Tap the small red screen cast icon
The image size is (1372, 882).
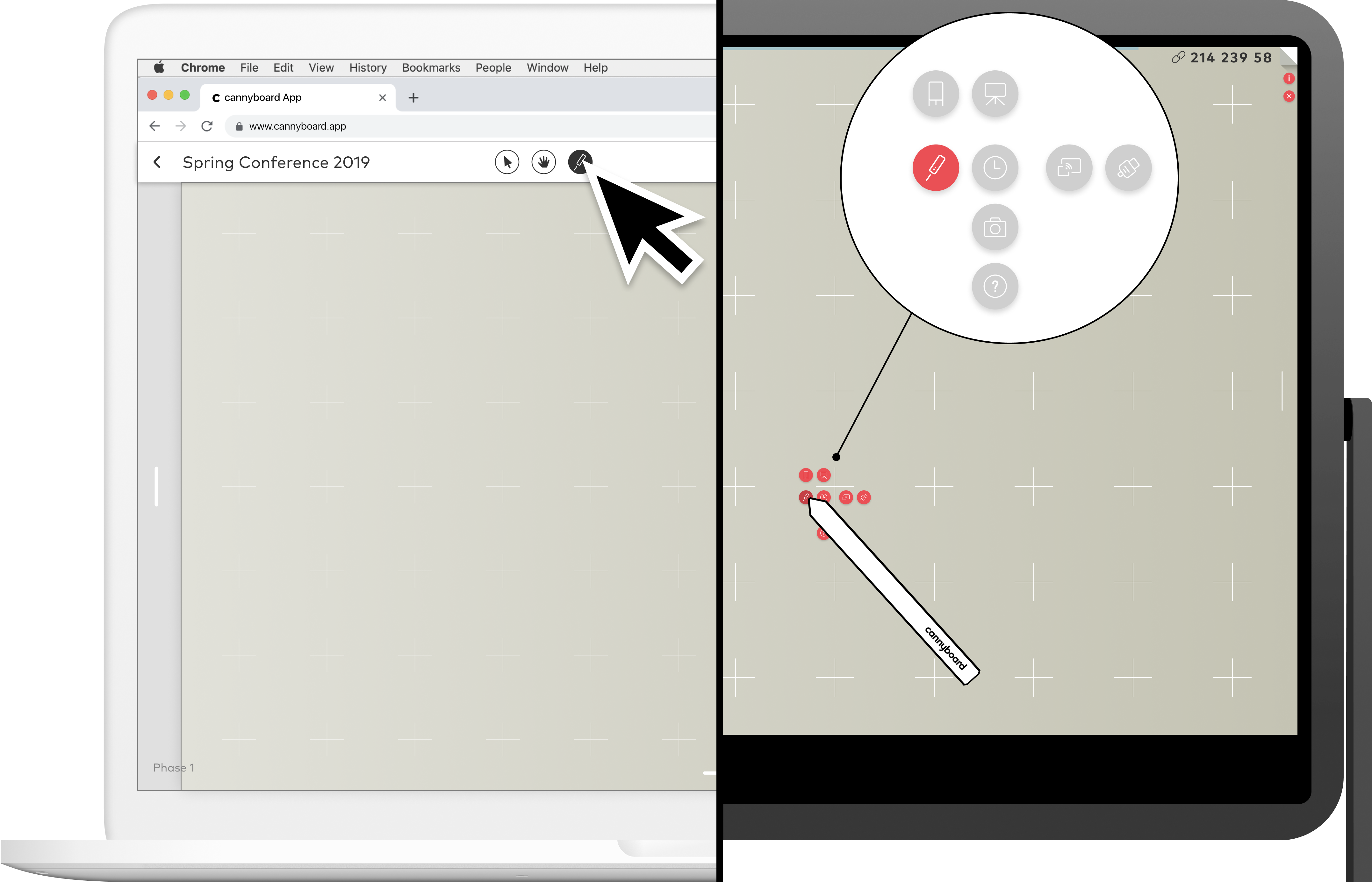coord(846,497)
